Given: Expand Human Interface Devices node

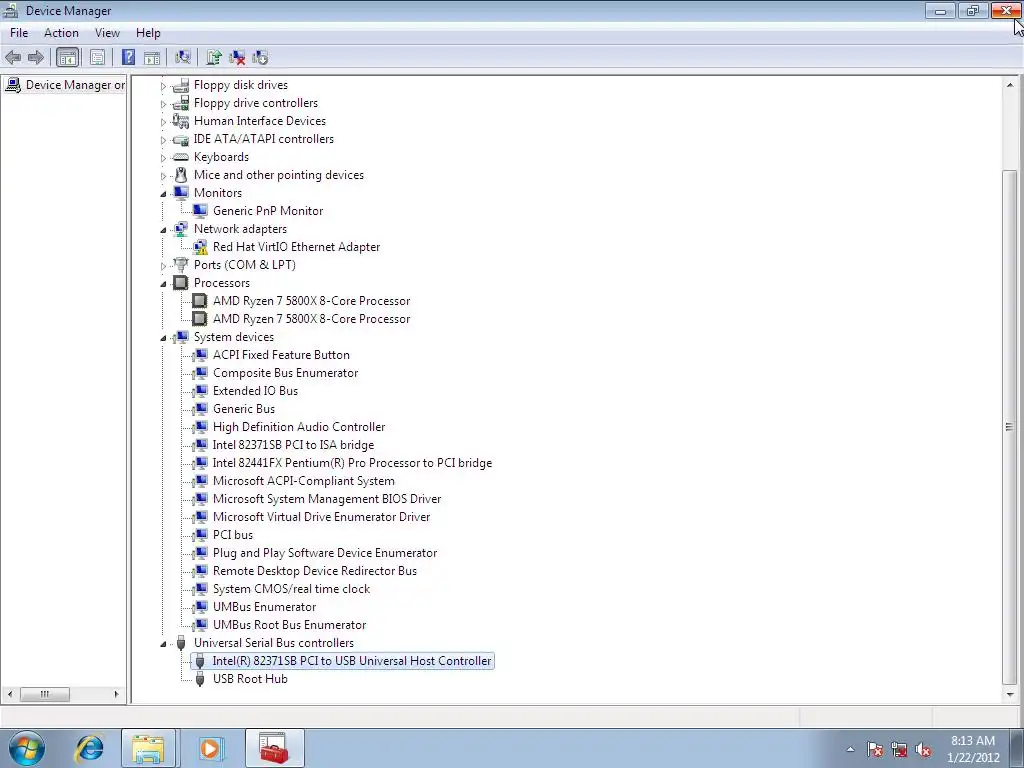Looking at the screenshot, I should (163, 121).
